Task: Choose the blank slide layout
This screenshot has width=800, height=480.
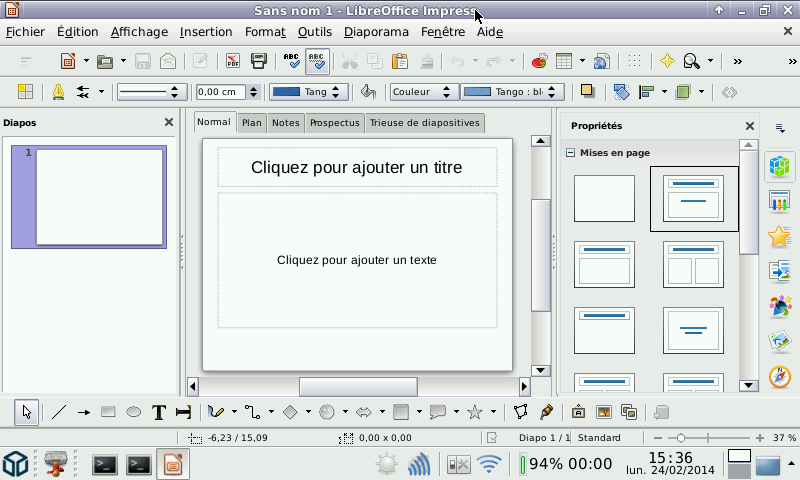Action: tap(604, 198)
